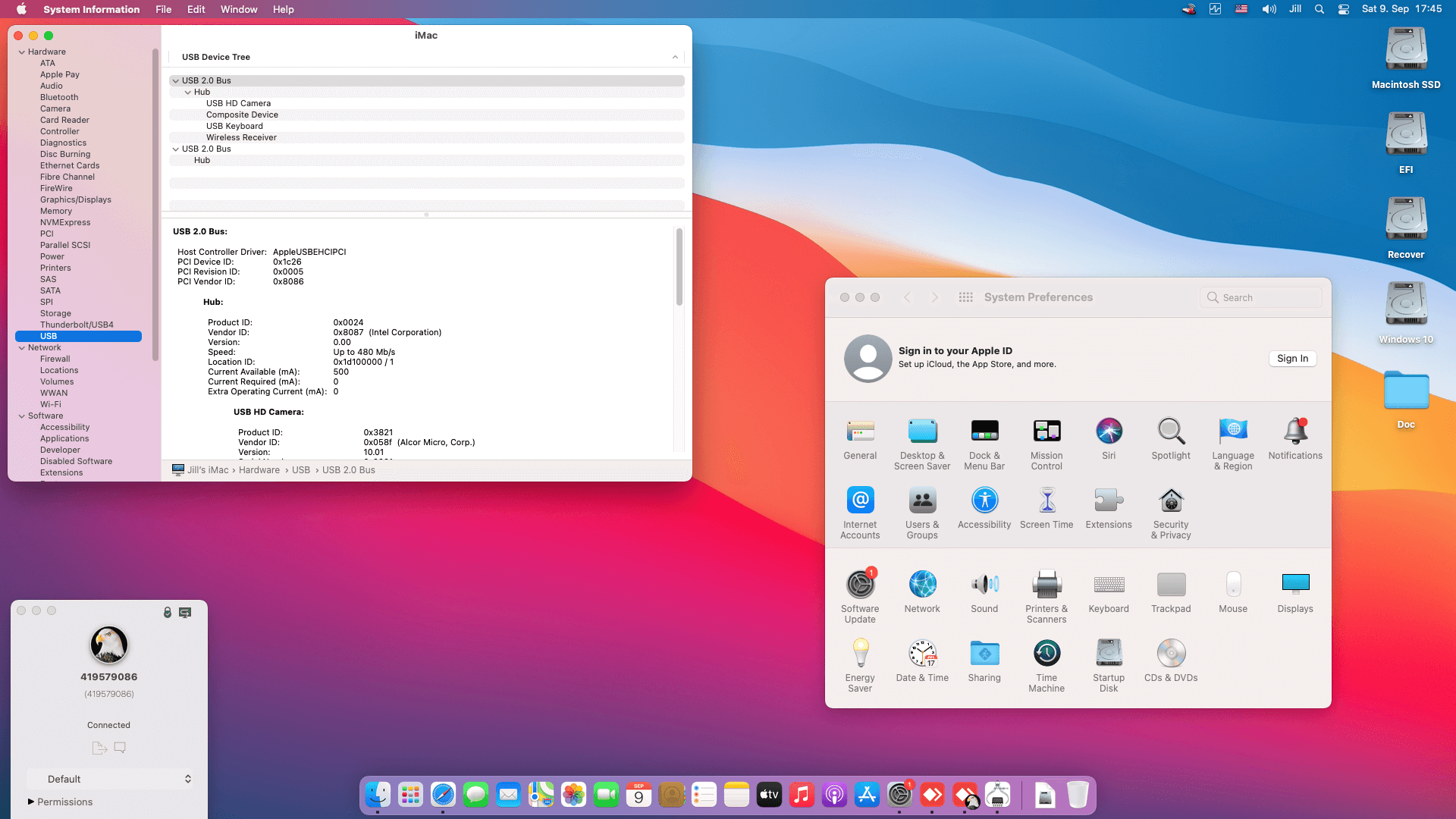Screen dimensions: 1456x819
Task: Click the lock icon in the connection panel
Action: pos(168,612)
